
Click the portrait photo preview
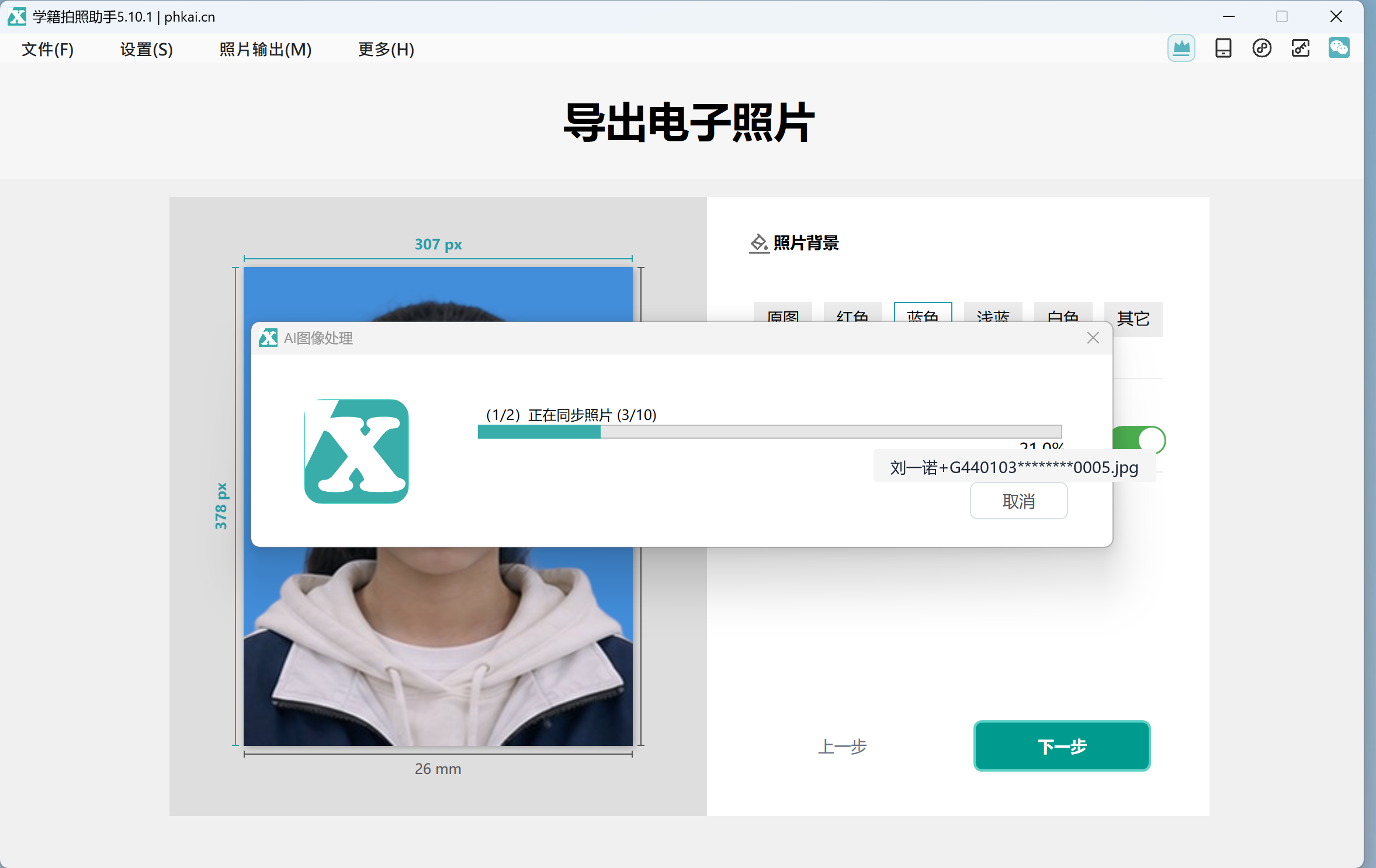tap(438, 645)
